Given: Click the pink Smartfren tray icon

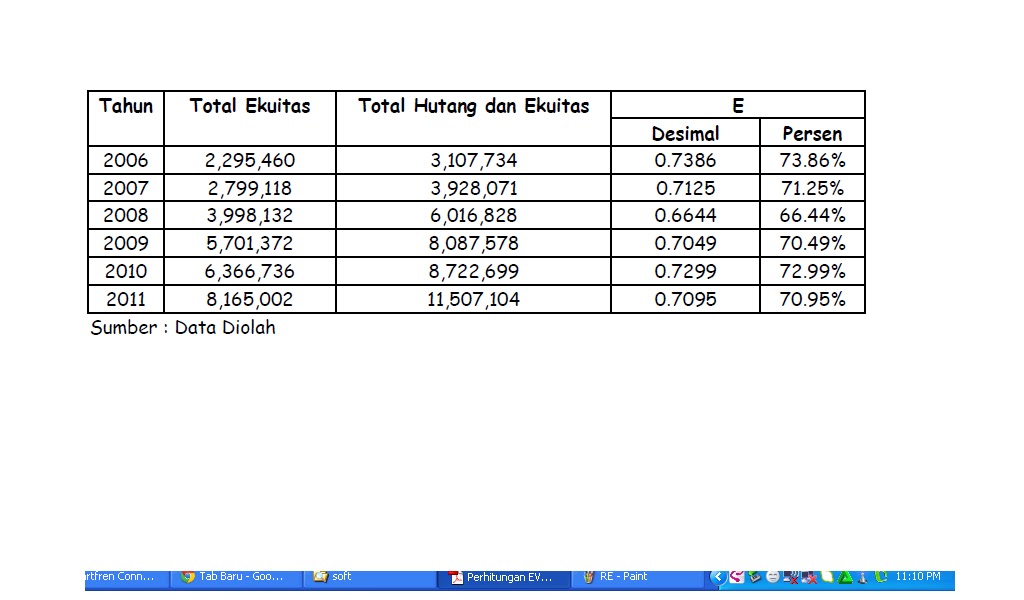Looking at the screenshot, I should tap(735, 577).
